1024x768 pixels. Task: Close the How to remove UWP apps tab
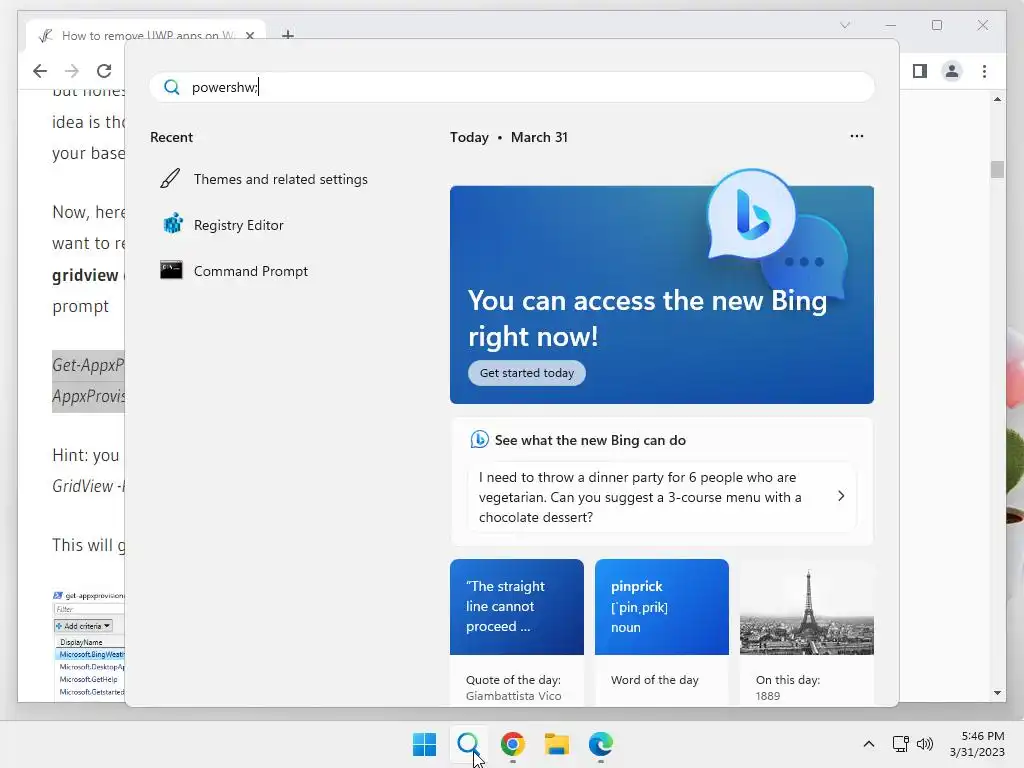[x=249, y=35]
